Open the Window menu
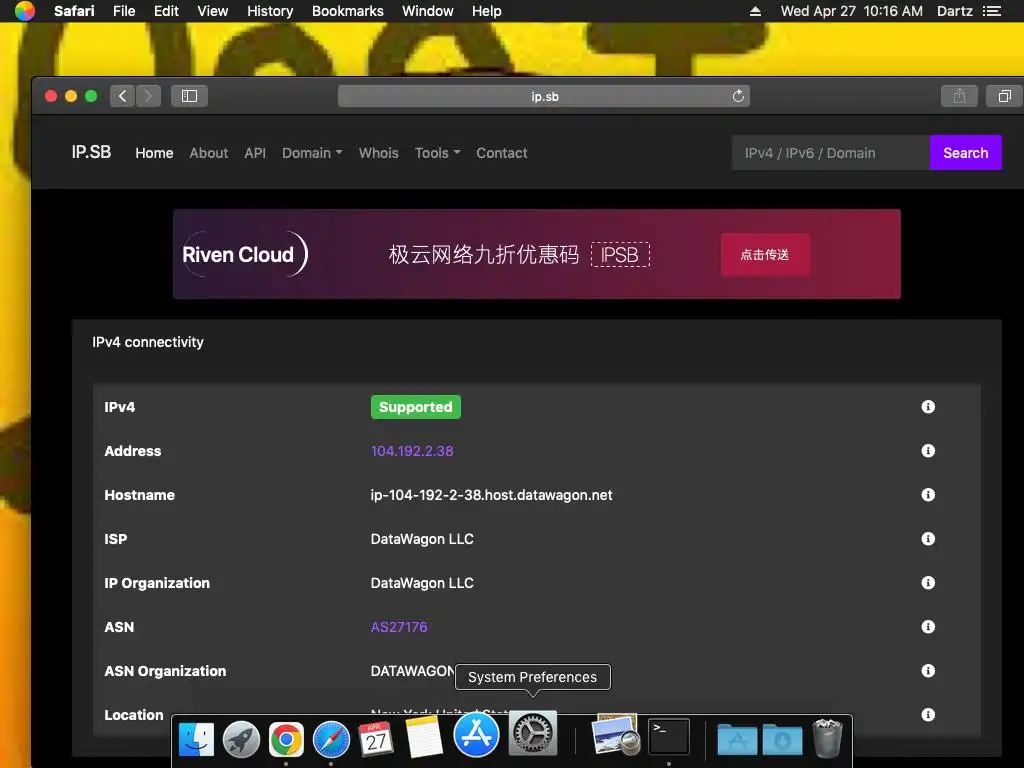The height and width of the screenshot is (768, 1024). tap(428, 11)
